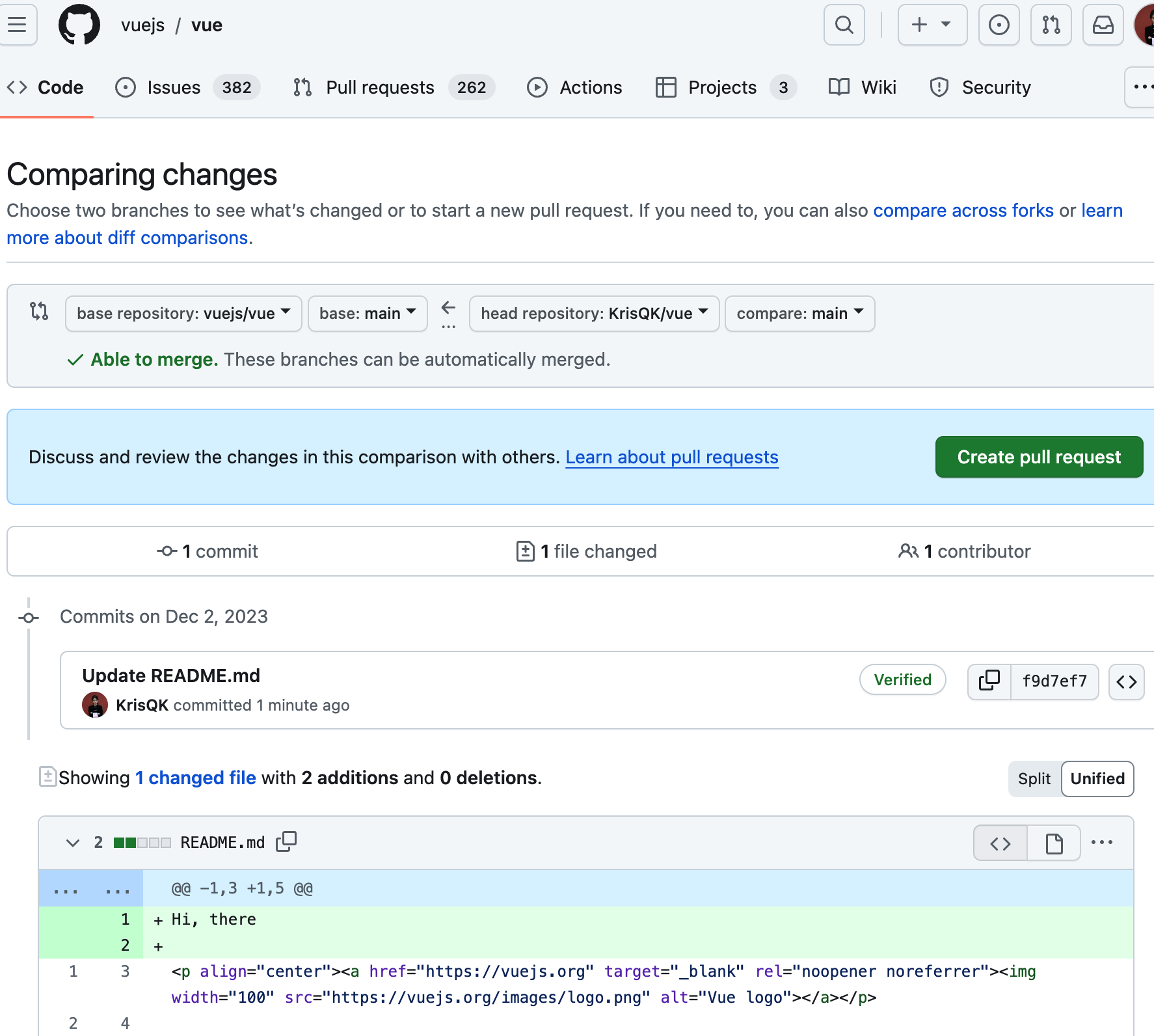This screenshot has width=1154, height=1036.
Task: Click KrisQK's commit avatar
Action: click(x=95, y=705)
